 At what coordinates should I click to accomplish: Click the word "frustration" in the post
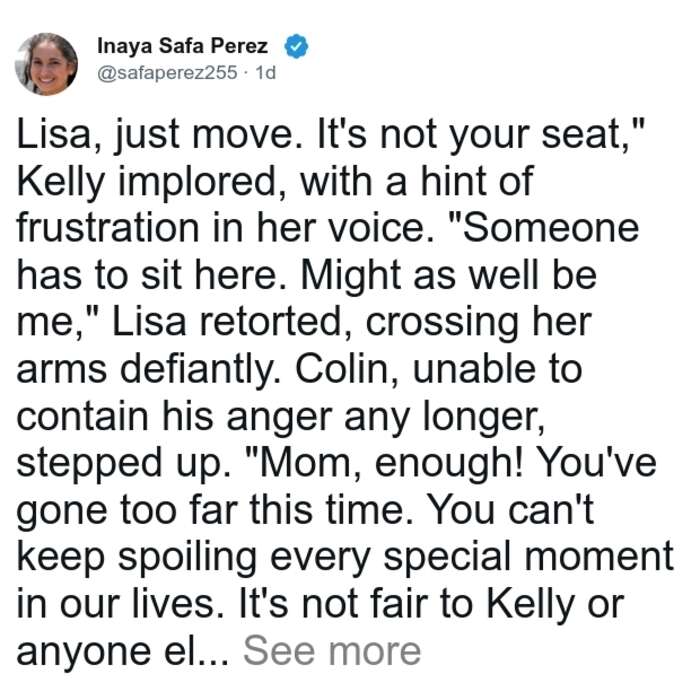coord(108,228)
